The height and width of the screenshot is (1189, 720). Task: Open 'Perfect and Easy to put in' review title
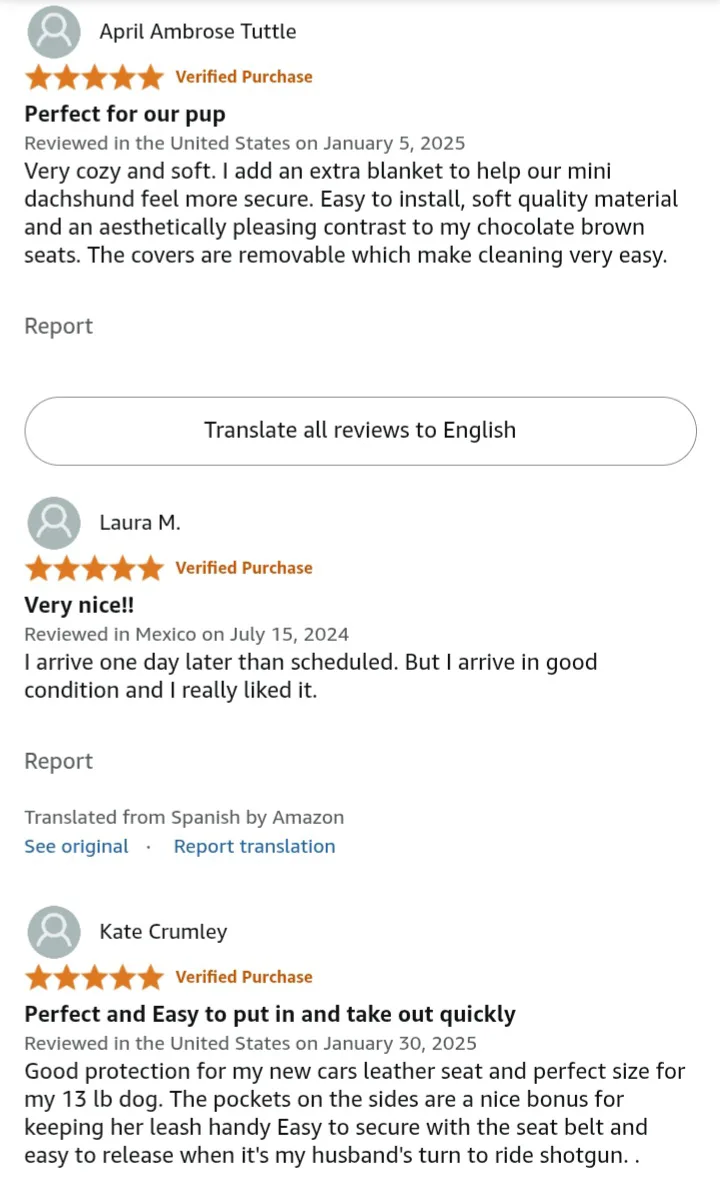coord(270,1014)
